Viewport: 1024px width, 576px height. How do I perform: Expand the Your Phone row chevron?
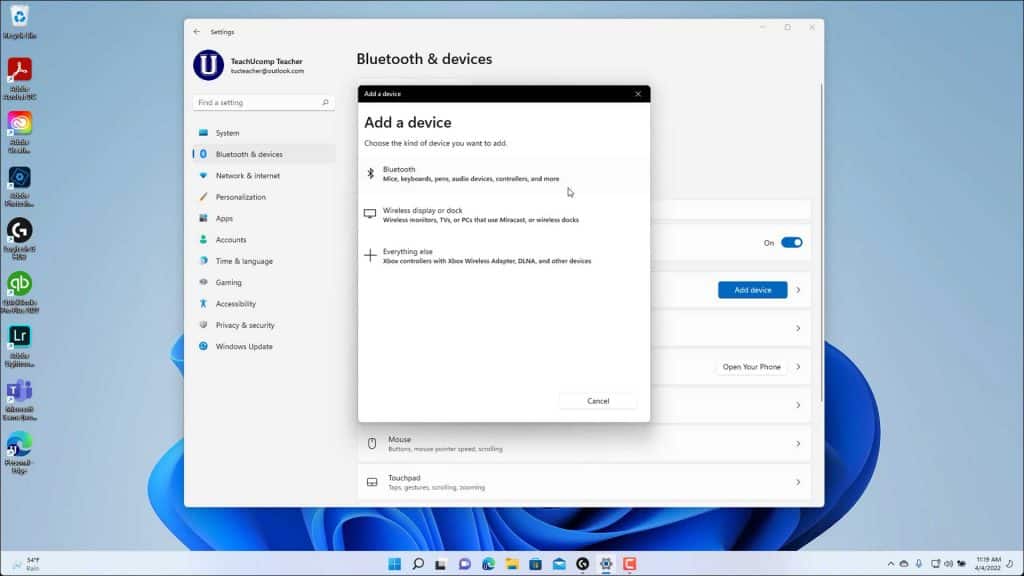[797, 366]
